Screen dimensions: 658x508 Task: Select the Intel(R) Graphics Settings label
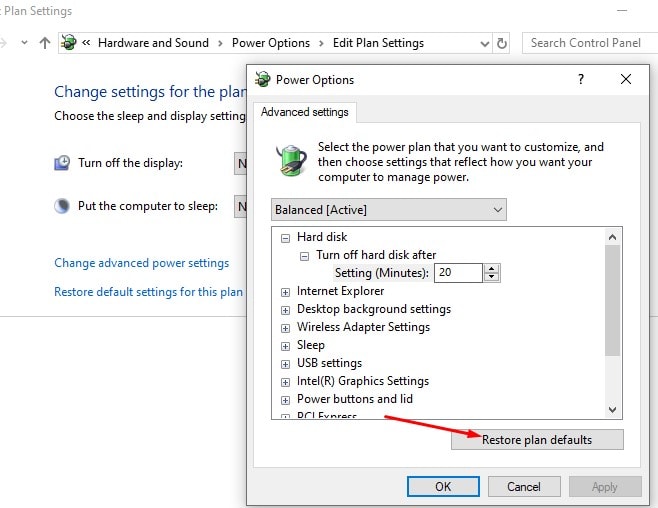363,381
